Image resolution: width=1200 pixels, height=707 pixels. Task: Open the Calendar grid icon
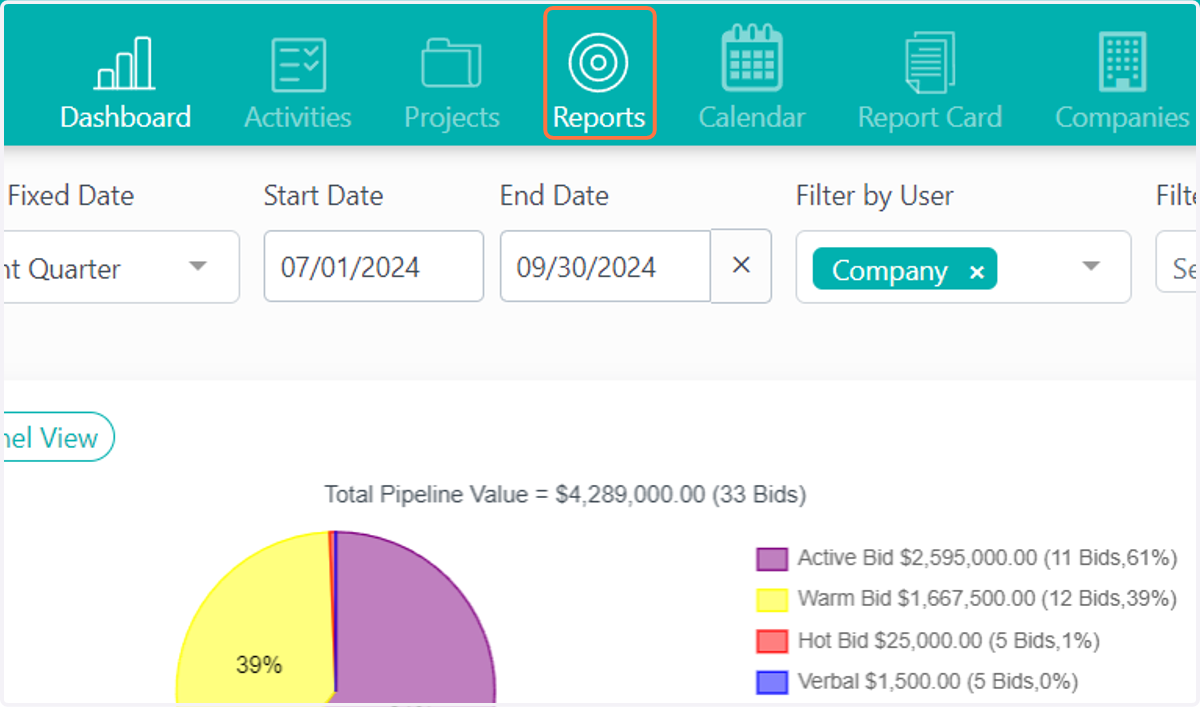[x=752, y=58]
